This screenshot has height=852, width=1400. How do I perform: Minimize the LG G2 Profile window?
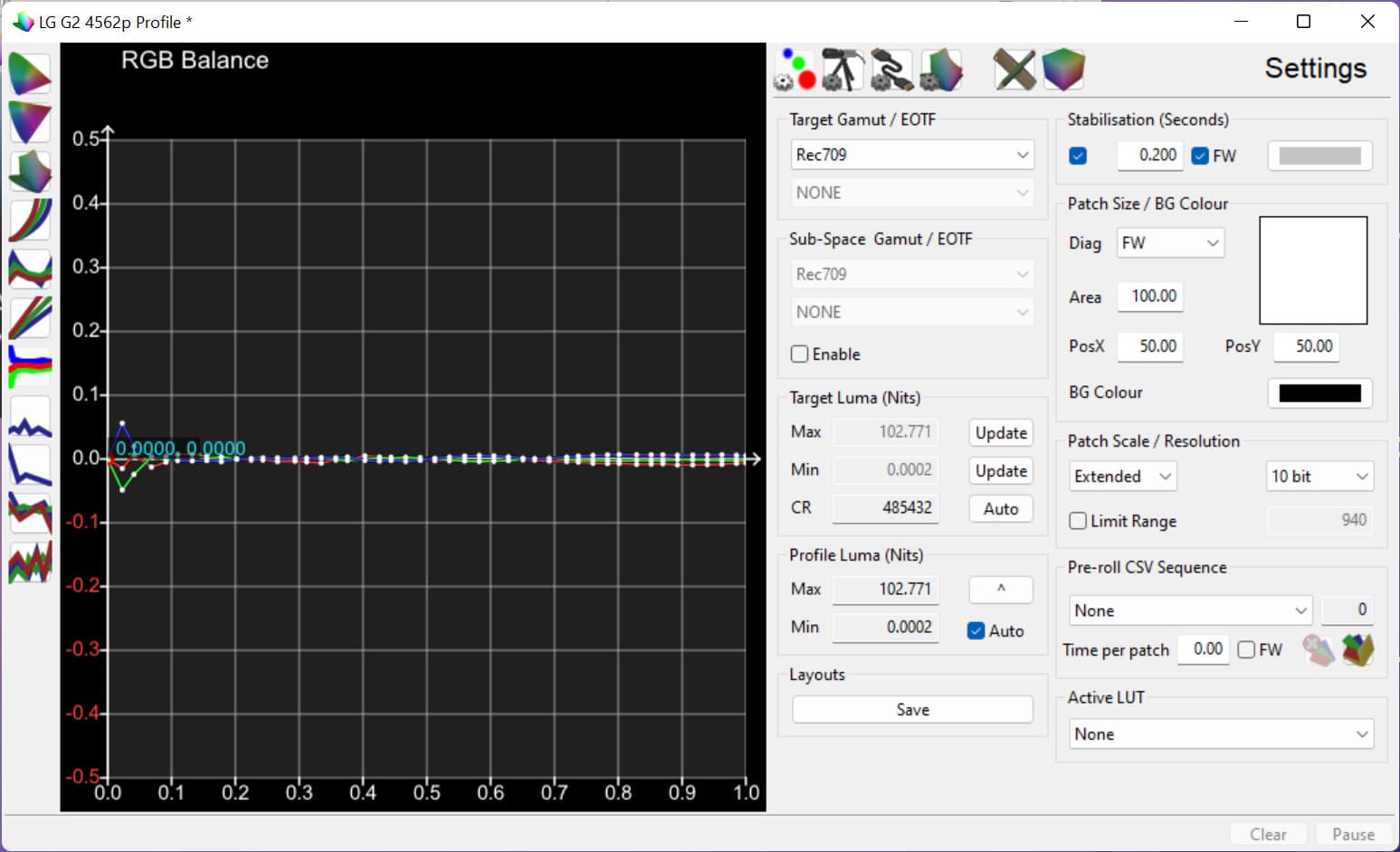(x=1241, y=21)
